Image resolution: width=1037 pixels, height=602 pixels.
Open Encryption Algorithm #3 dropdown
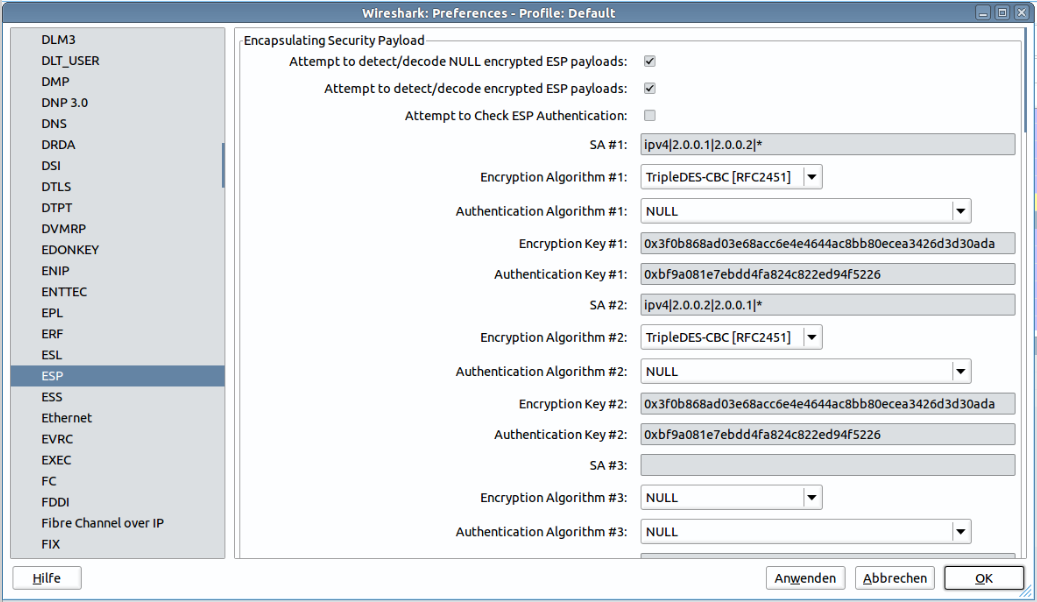tap(731, 497)
